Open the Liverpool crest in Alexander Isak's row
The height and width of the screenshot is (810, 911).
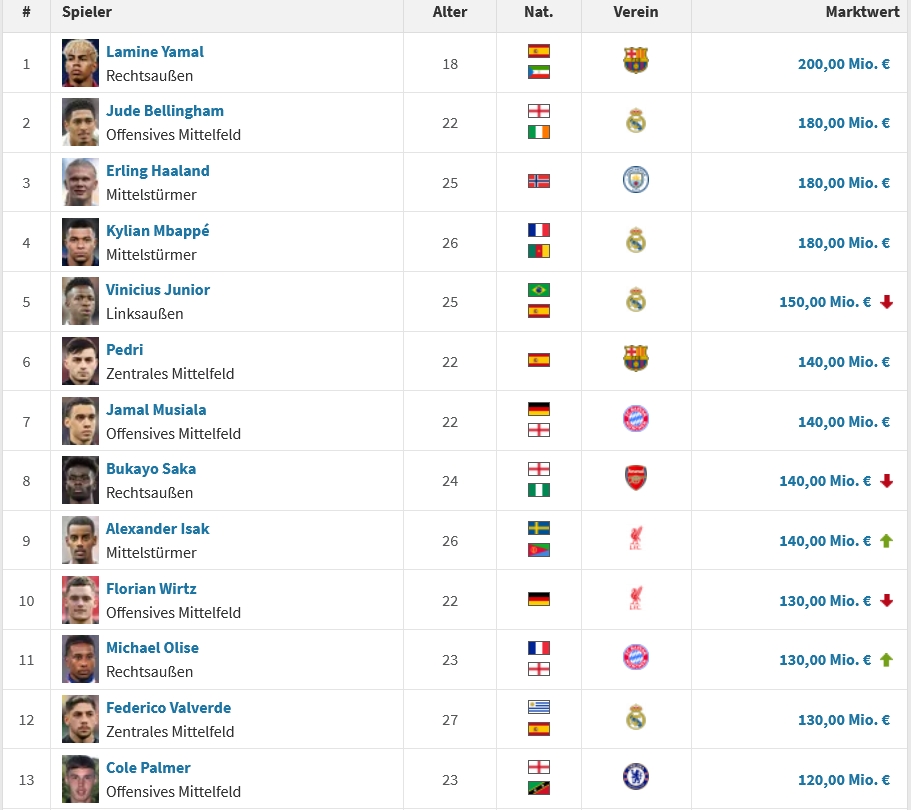point(636,539)
